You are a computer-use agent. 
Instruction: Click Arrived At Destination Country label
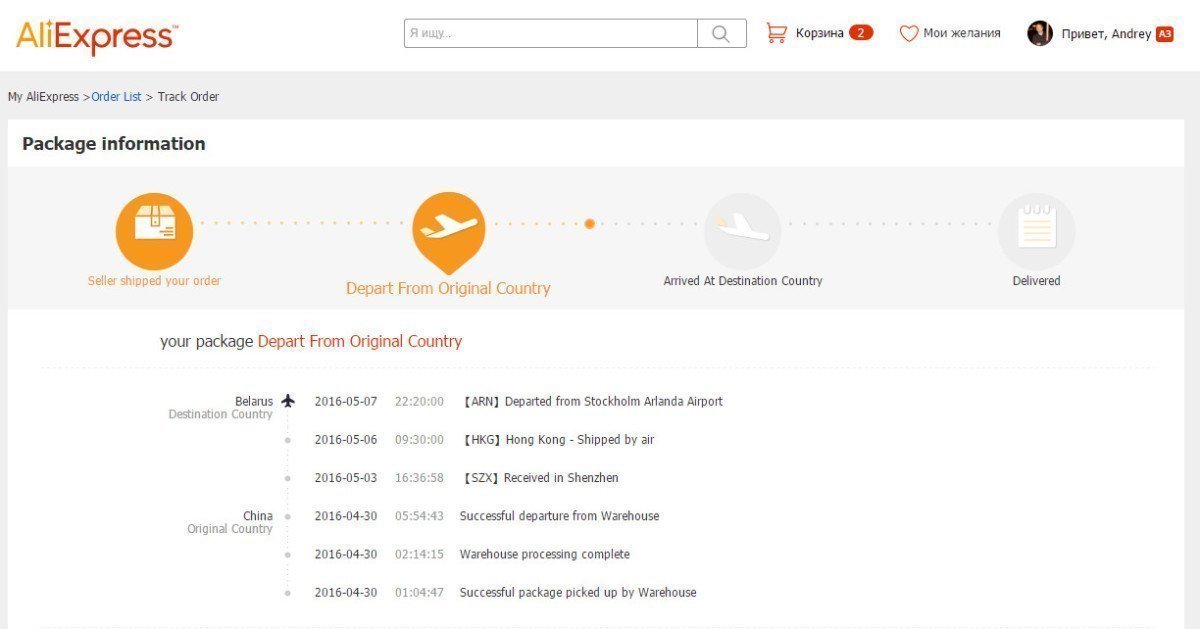click(743, 281)
